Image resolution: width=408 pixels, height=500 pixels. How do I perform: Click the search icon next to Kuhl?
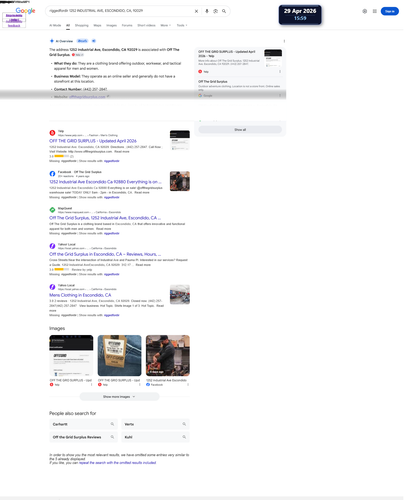click(x=184, y=437)
